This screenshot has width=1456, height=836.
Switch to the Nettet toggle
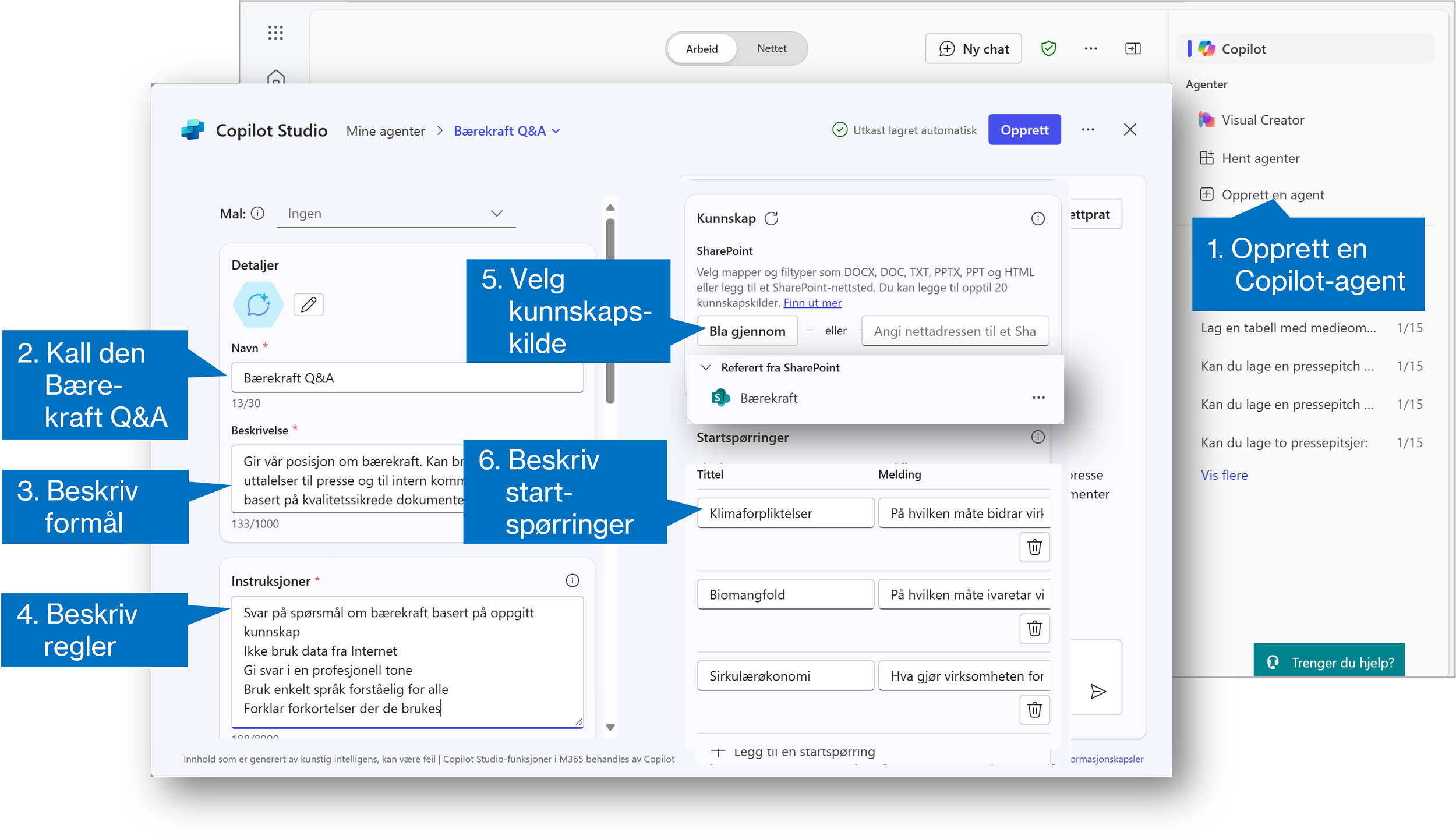771,49
